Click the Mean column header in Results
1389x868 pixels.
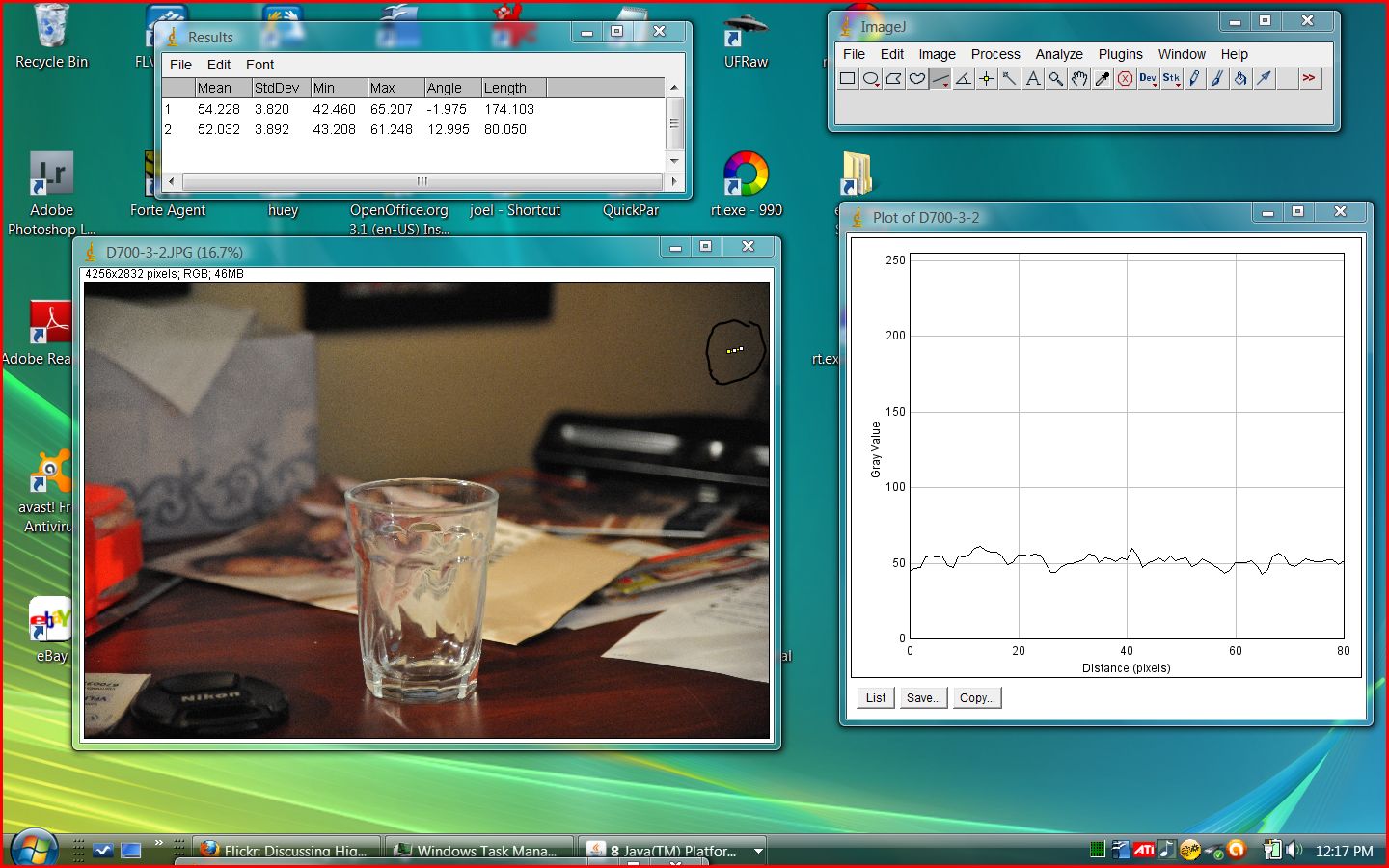click(223, 88)
